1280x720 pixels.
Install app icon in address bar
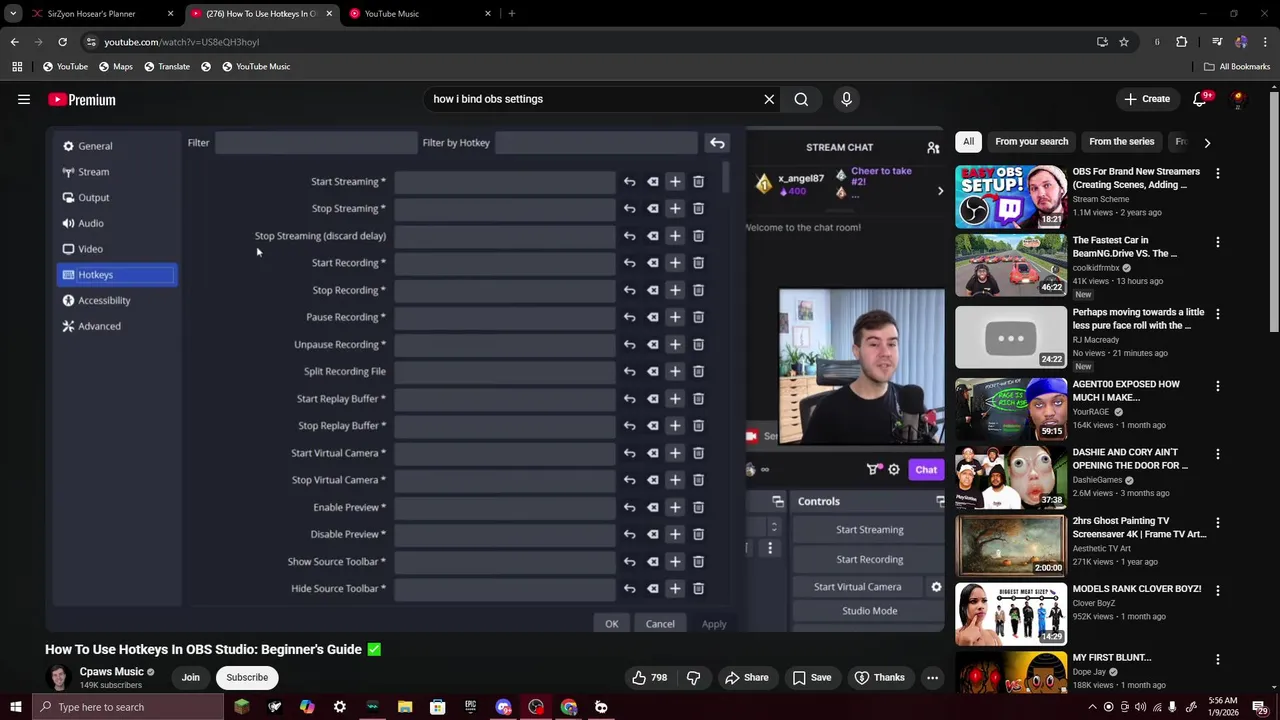click(1102, 42)
